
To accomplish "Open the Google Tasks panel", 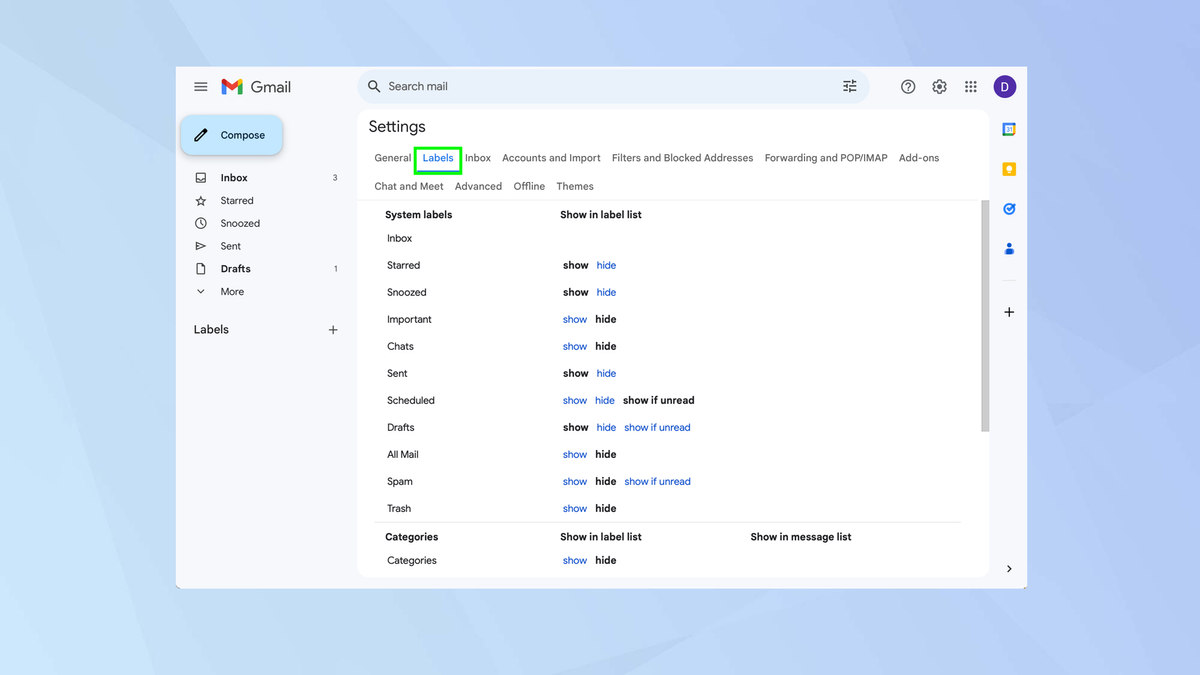I will 1008,209.
